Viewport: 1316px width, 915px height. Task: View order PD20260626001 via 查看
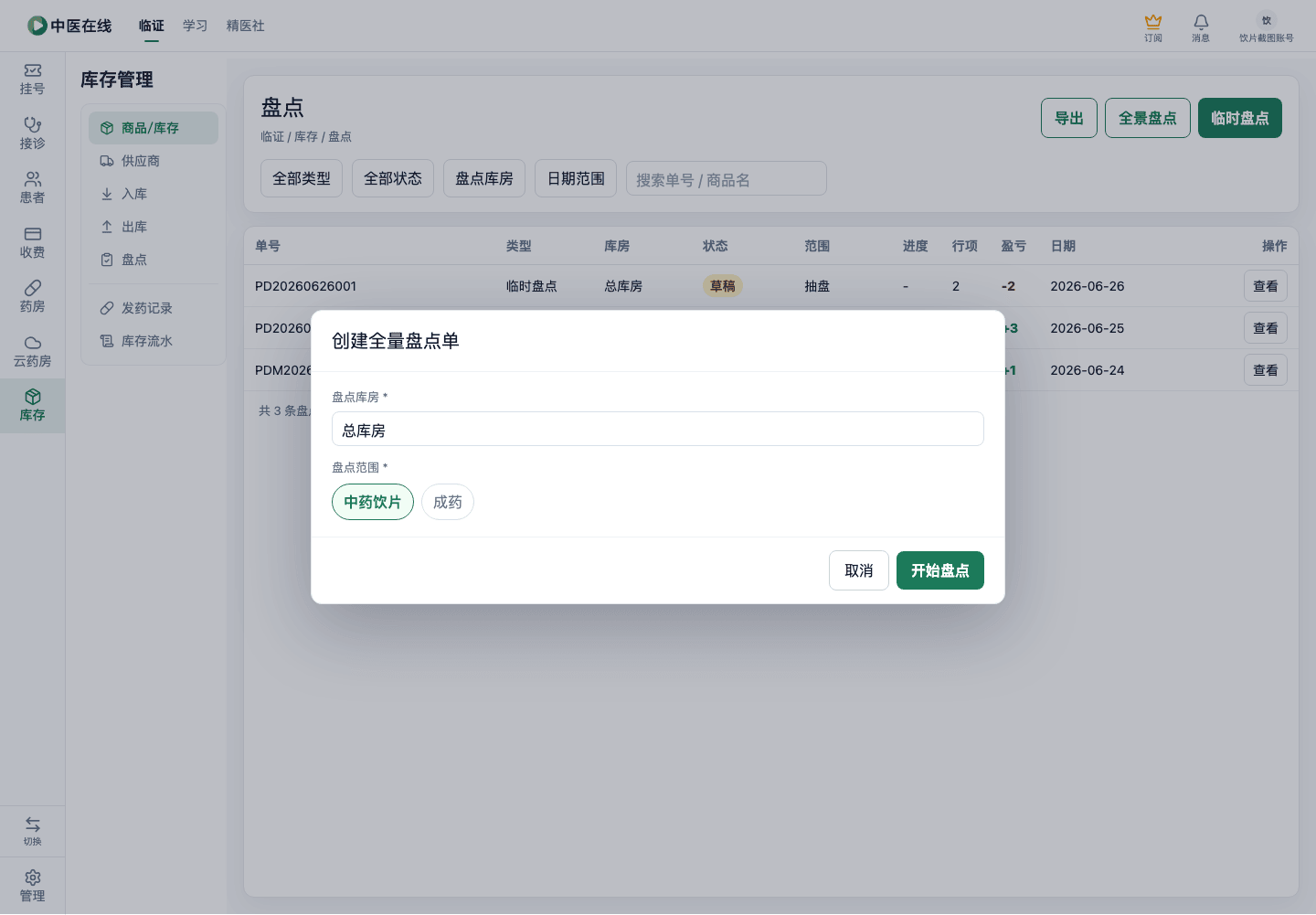click(x=1266, y=286)
